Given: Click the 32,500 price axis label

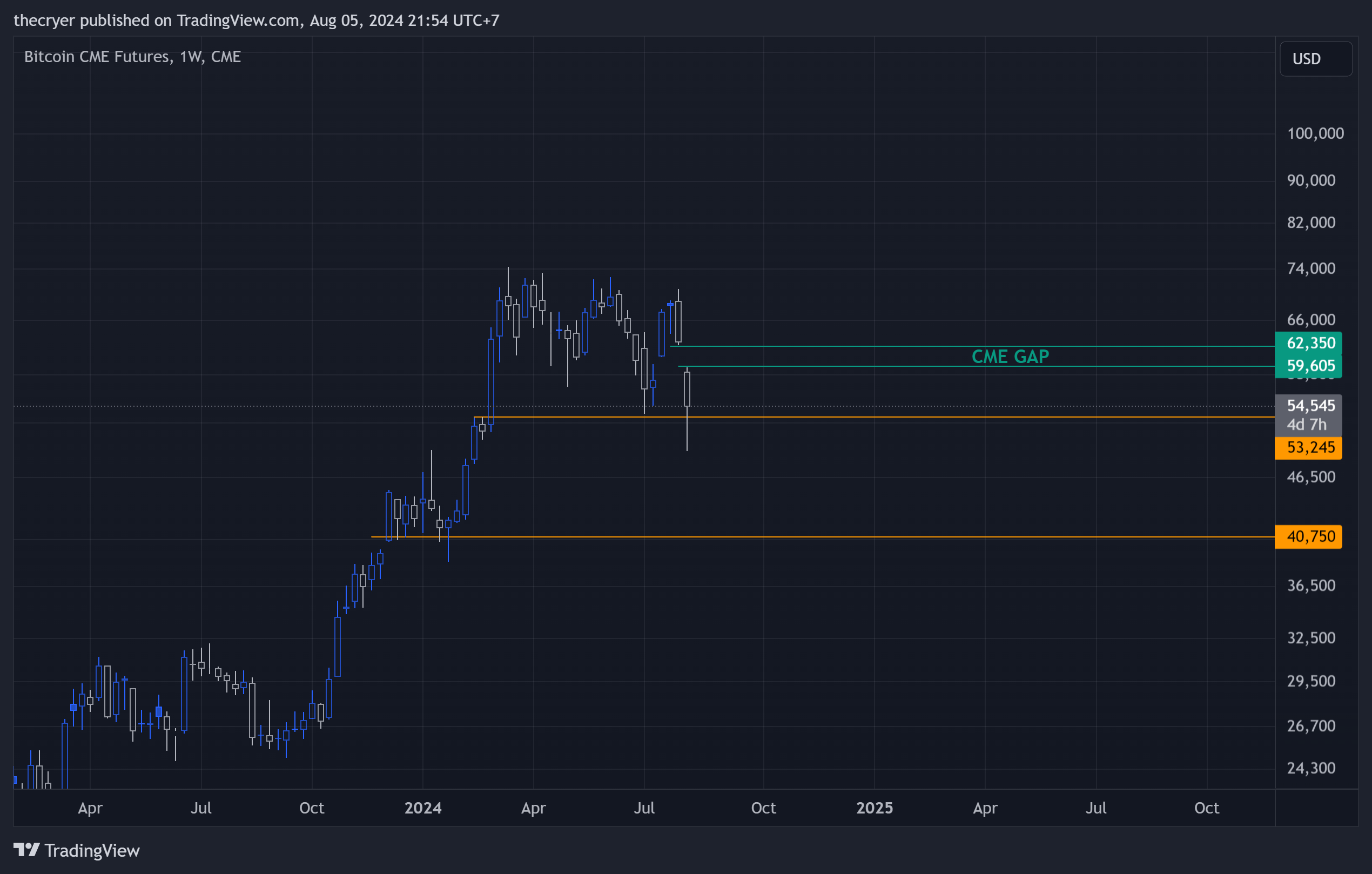Looking at the screenshot, I should [1310, 637].
